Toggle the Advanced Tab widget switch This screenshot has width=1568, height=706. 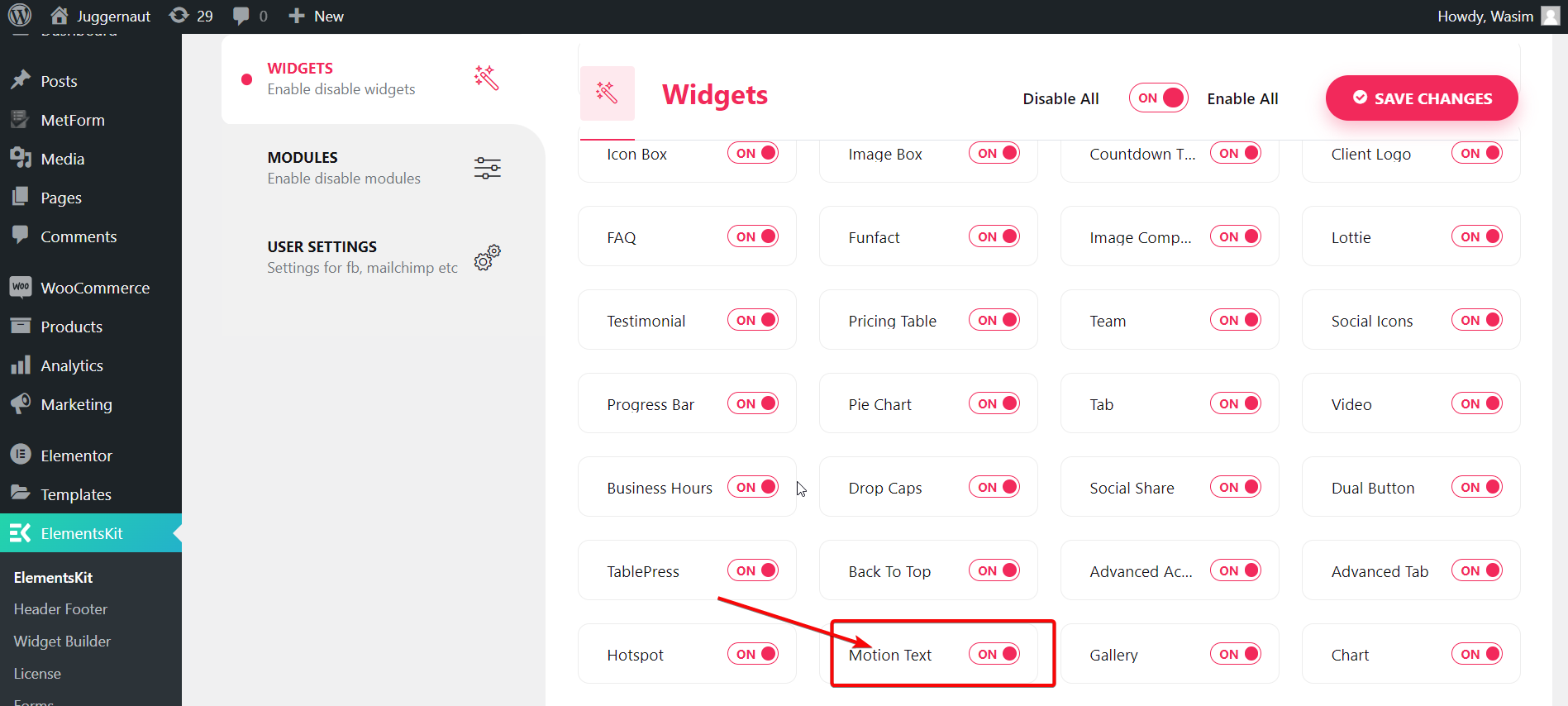[1477, 570]
